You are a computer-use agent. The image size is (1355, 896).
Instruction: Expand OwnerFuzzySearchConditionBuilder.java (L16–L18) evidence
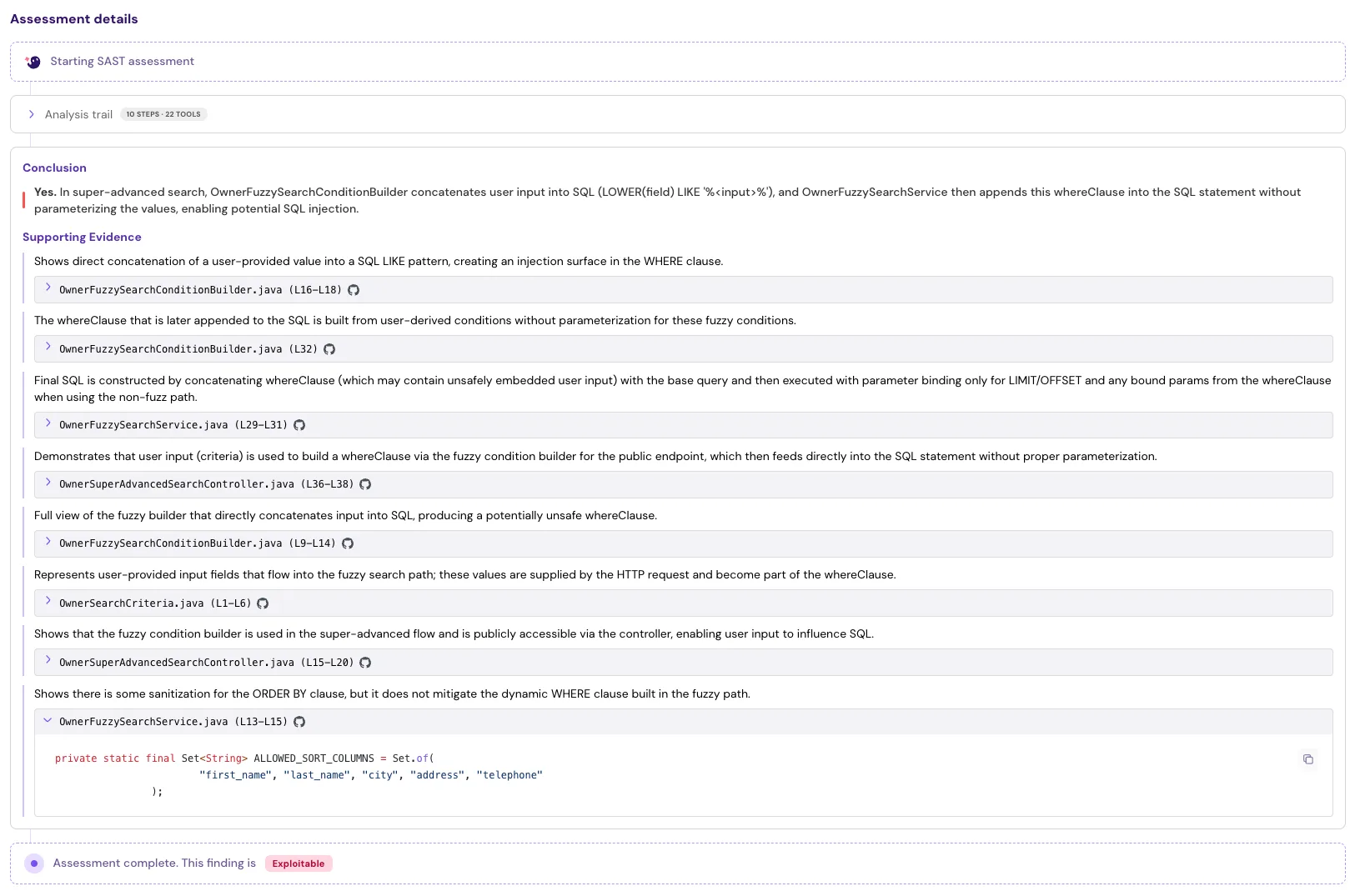click(48, 288)
